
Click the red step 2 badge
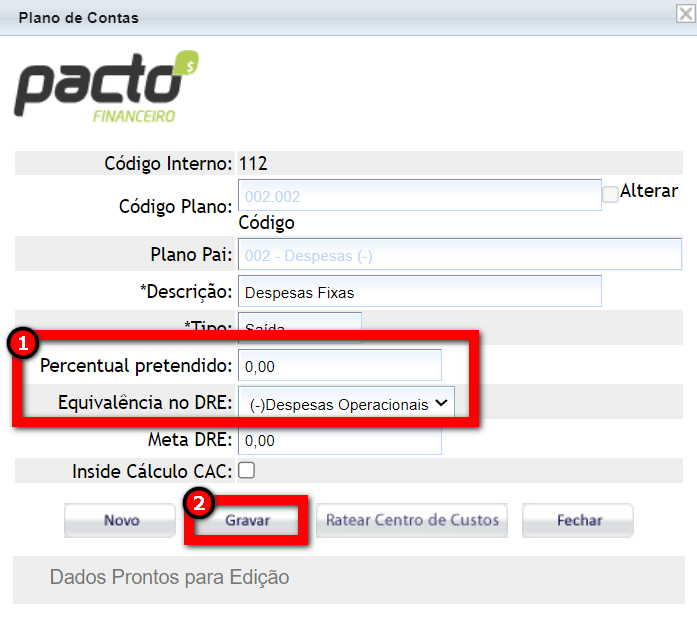(198, 503)
